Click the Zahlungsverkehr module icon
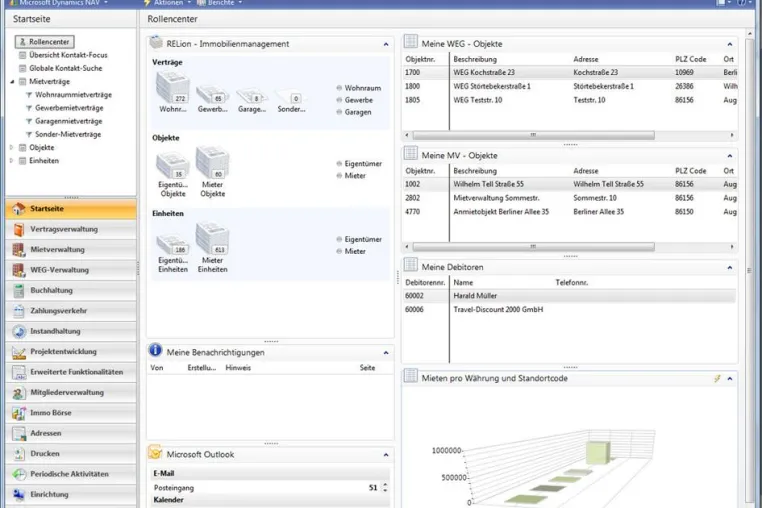762x508 pixels. tap(18, 311)
